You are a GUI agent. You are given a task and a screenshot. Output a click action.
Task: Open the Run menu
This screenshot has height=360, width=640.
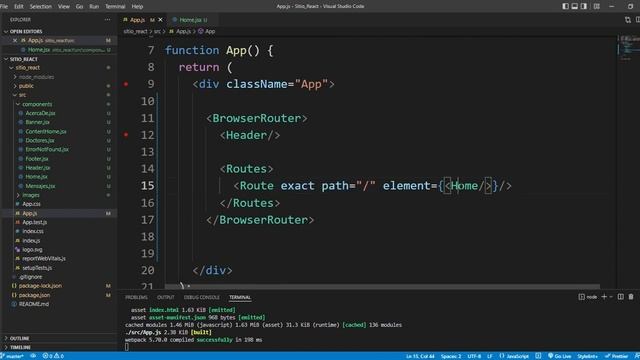tap(94, 7)
